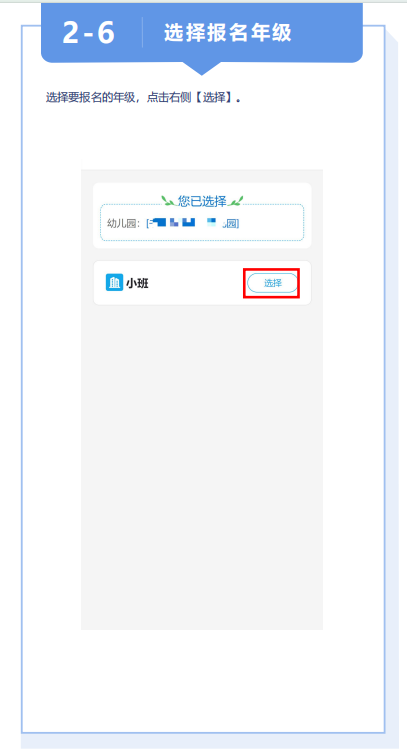Click the 选择 button for 小班
The height and width of the screenshot is (749, 407).
(x=273, y=283)
